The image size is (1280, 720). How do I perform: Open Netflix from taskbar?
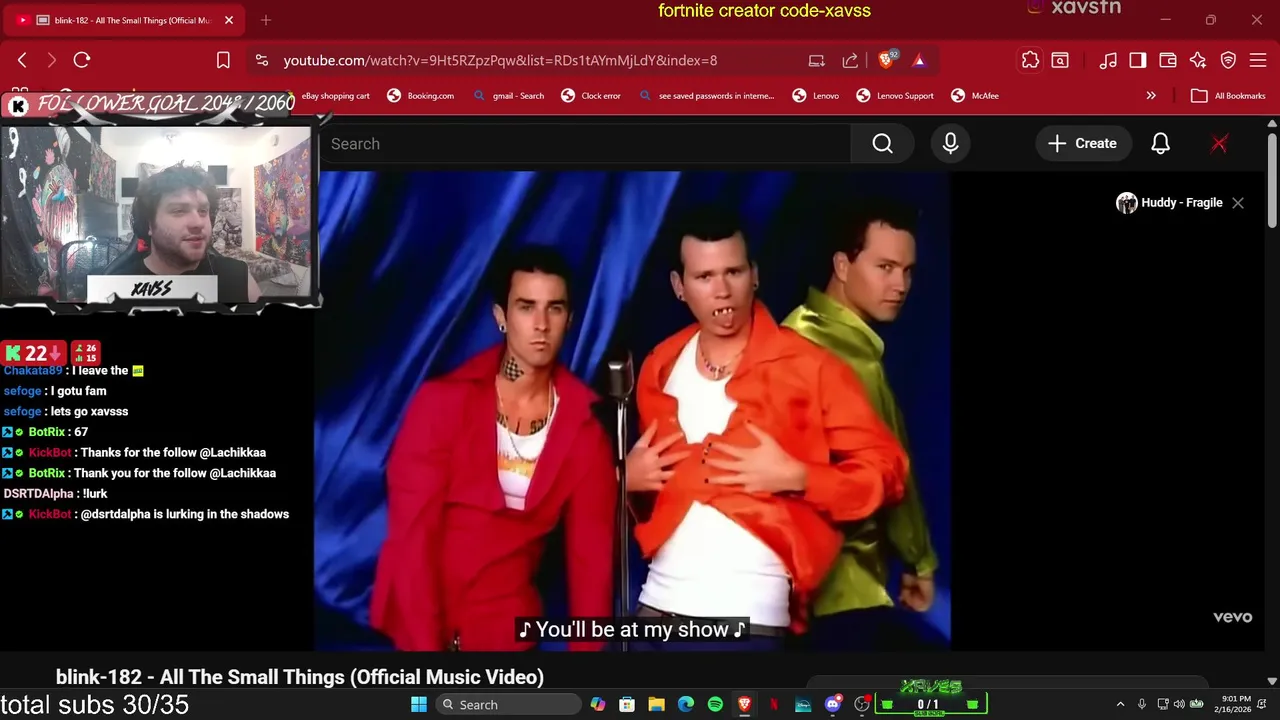pyautogui.click(x=774, y=705)
